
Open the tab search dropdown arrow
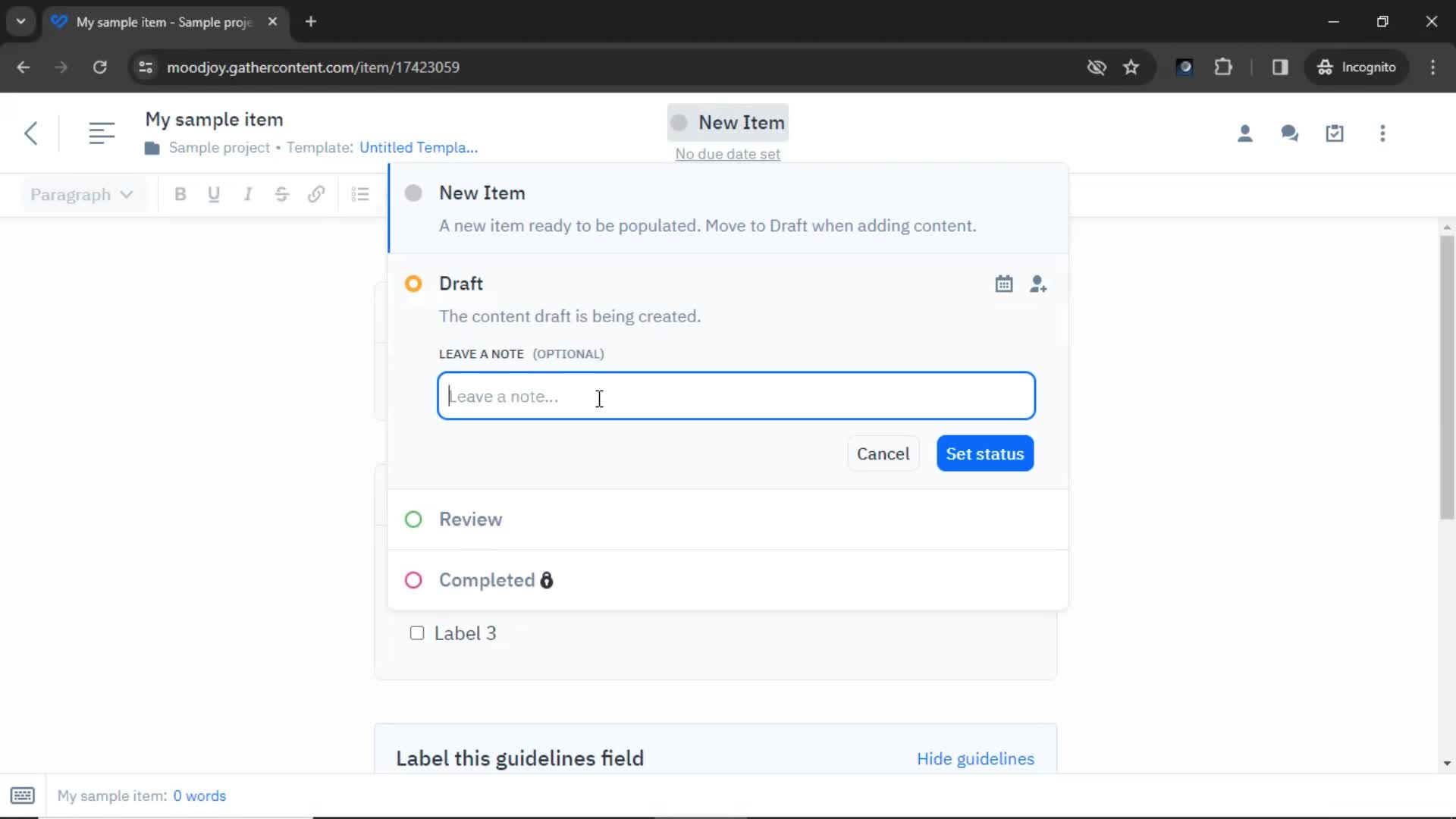20,21
